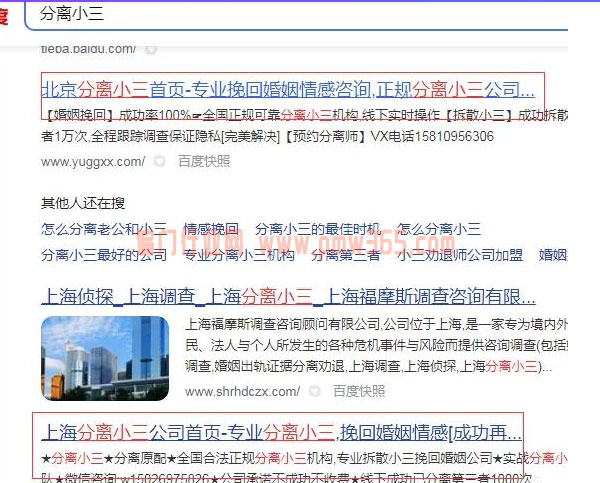Viewport: 600px width, 483px height.
Task: Select related search 分离小三最好的公司
Action: pos(104,255)
